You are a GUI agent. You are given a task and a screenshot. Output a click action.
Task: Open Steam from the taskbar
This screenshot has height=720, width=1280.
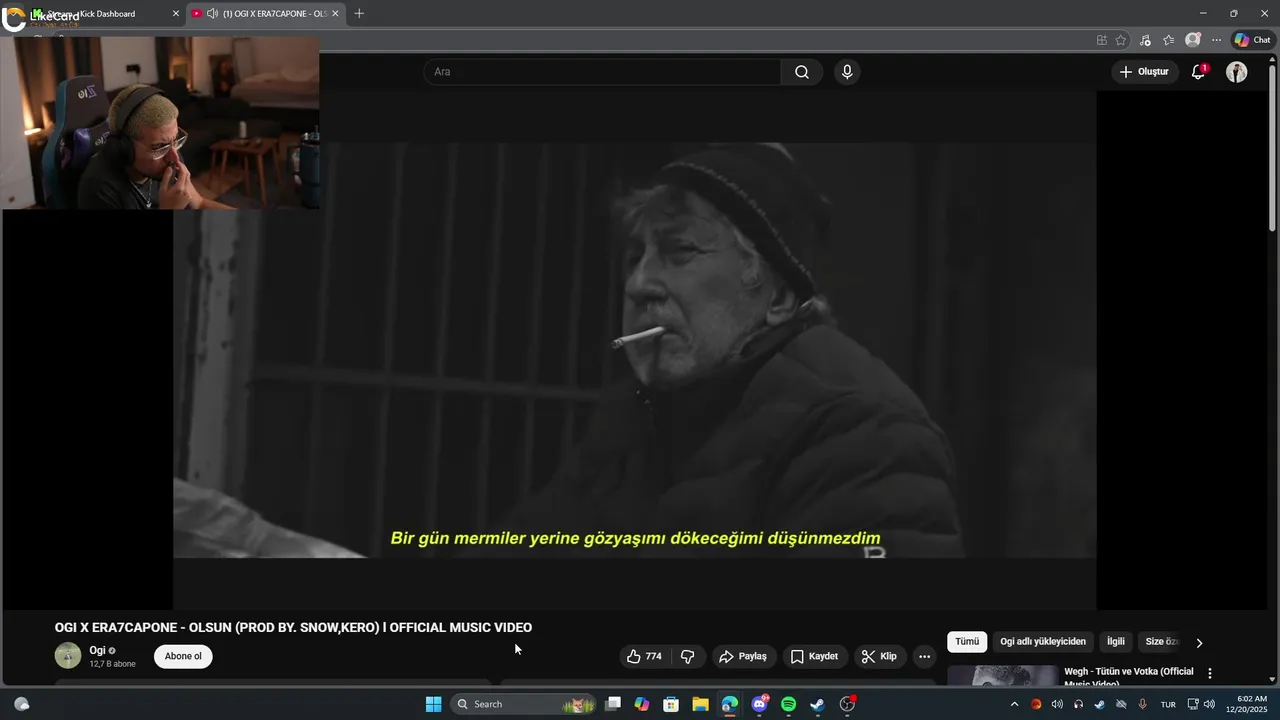pyautogui.click(x=817, y=704)
